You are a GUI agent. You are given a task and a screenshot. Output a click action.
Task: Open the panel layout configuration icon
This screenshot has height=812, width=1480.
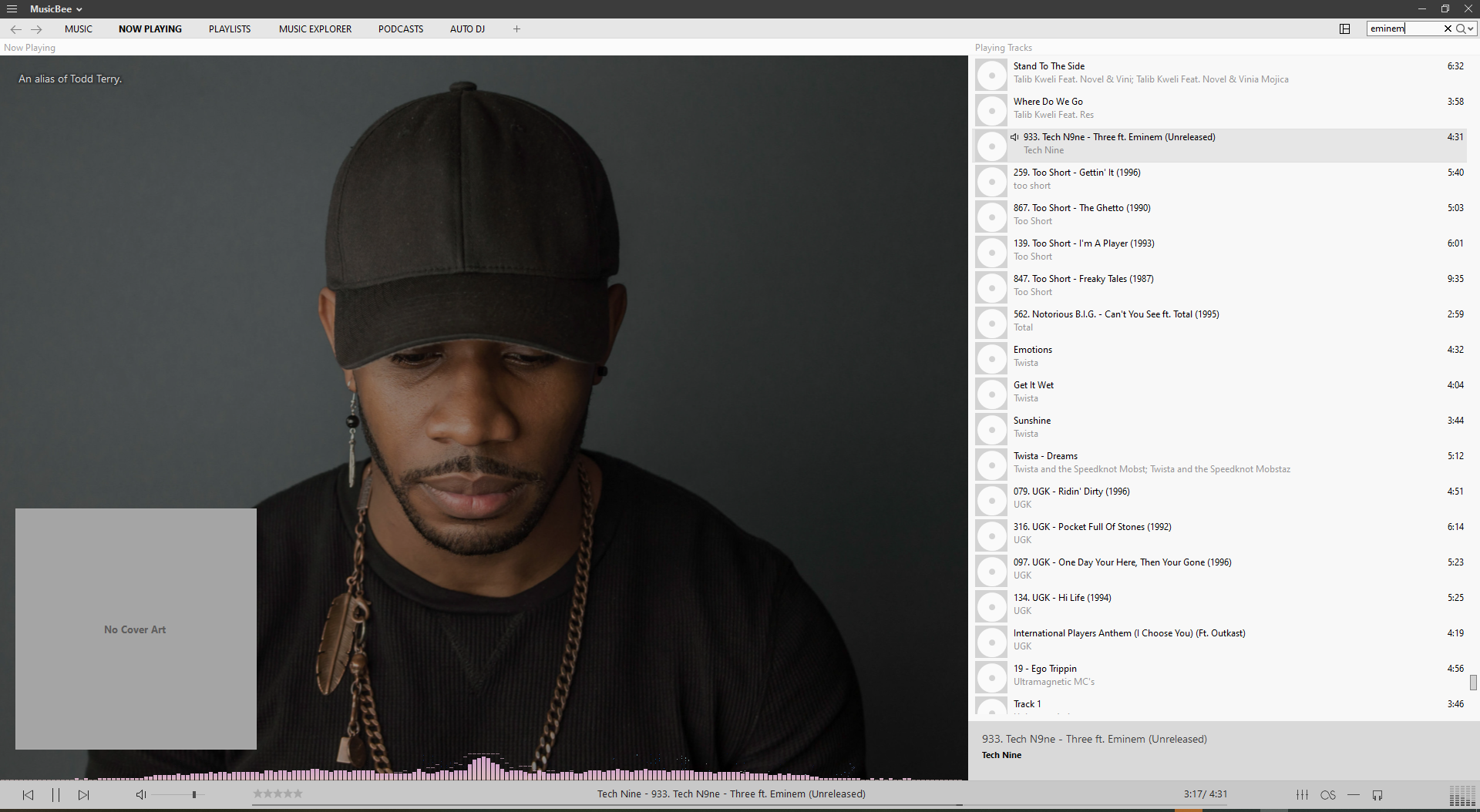[1344, 29]
